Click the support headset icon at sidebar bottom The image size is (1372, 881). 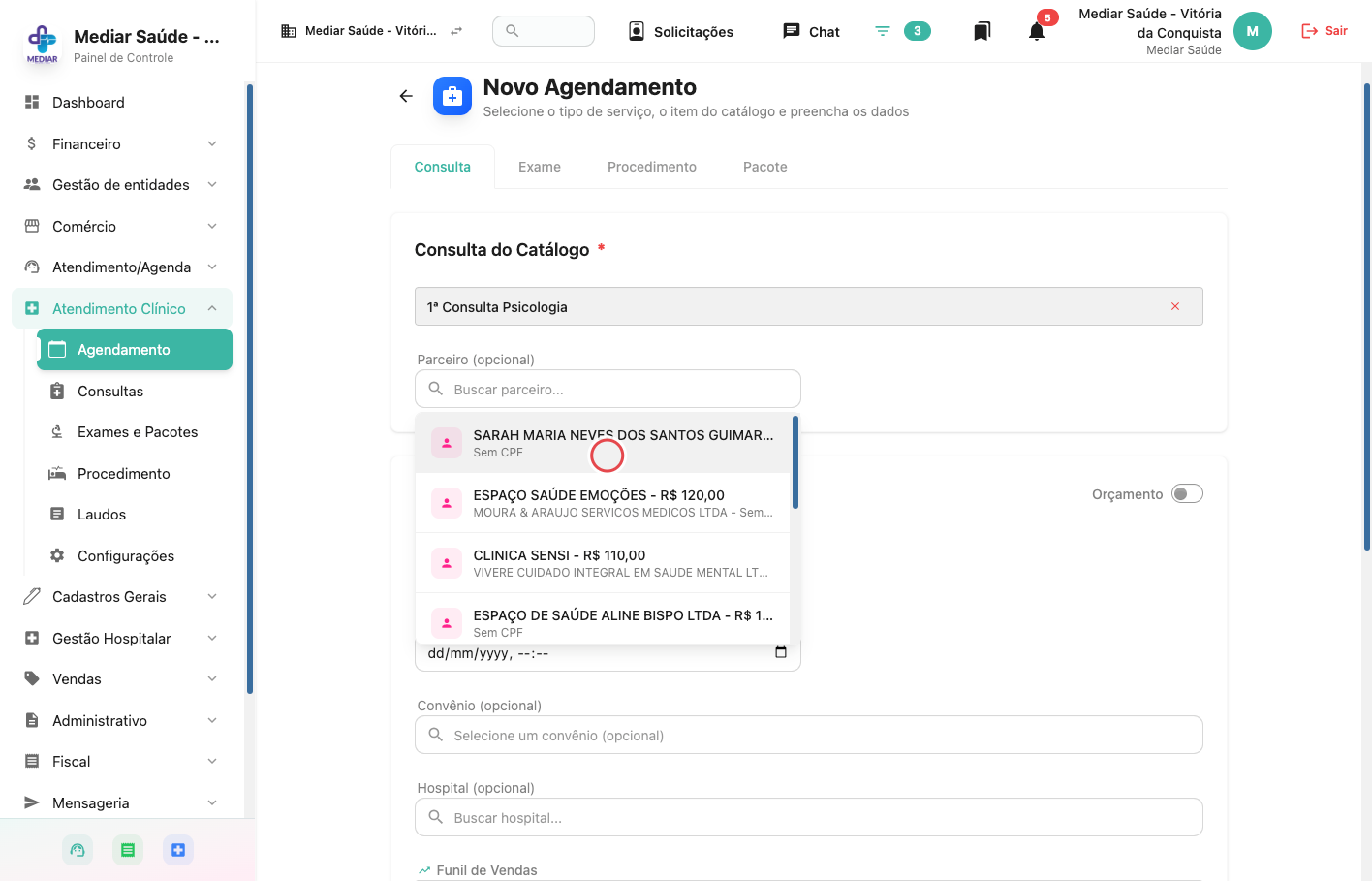[x=78, y=850]
